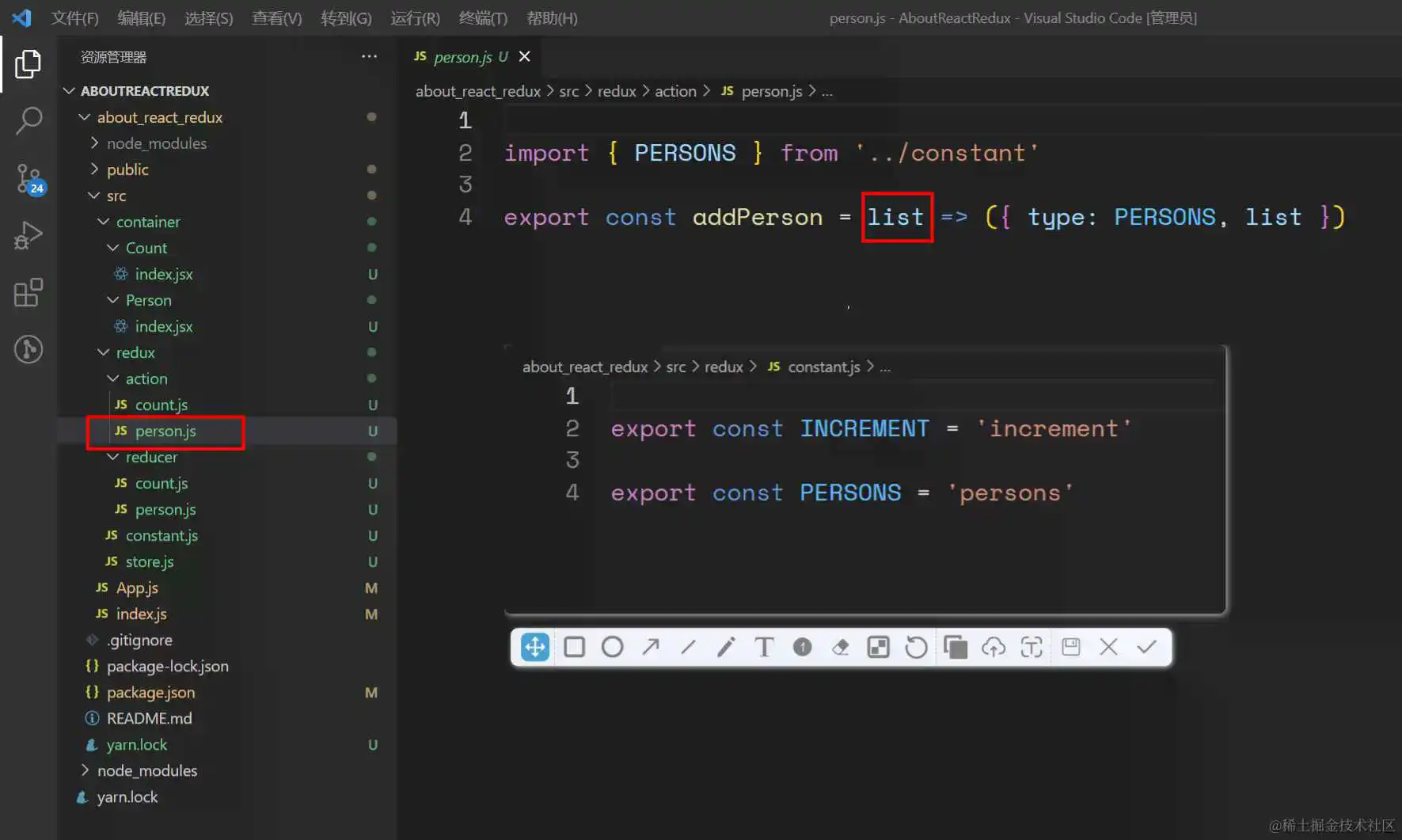
Task: Select the numbered marker tool
Action: point(802,647)
